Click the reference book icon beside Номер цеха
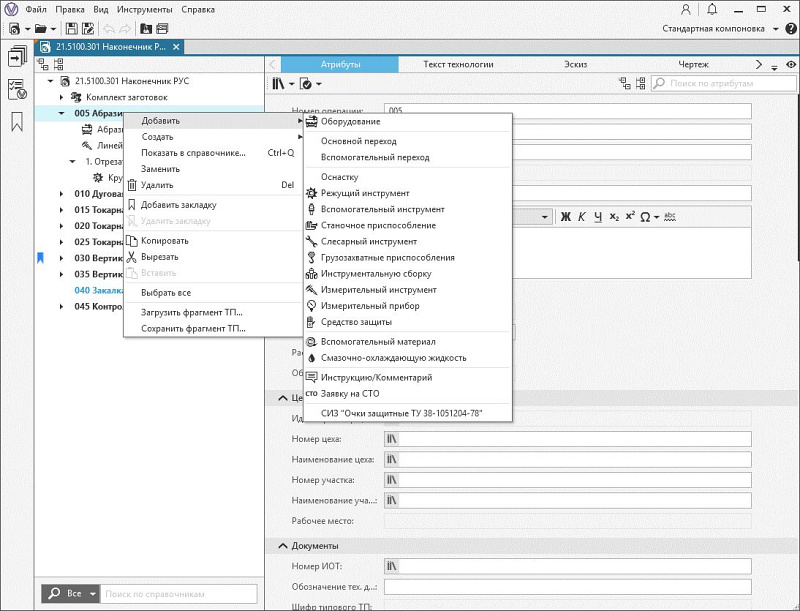Viewport: 800px width, 611px height. click(392, 439)
